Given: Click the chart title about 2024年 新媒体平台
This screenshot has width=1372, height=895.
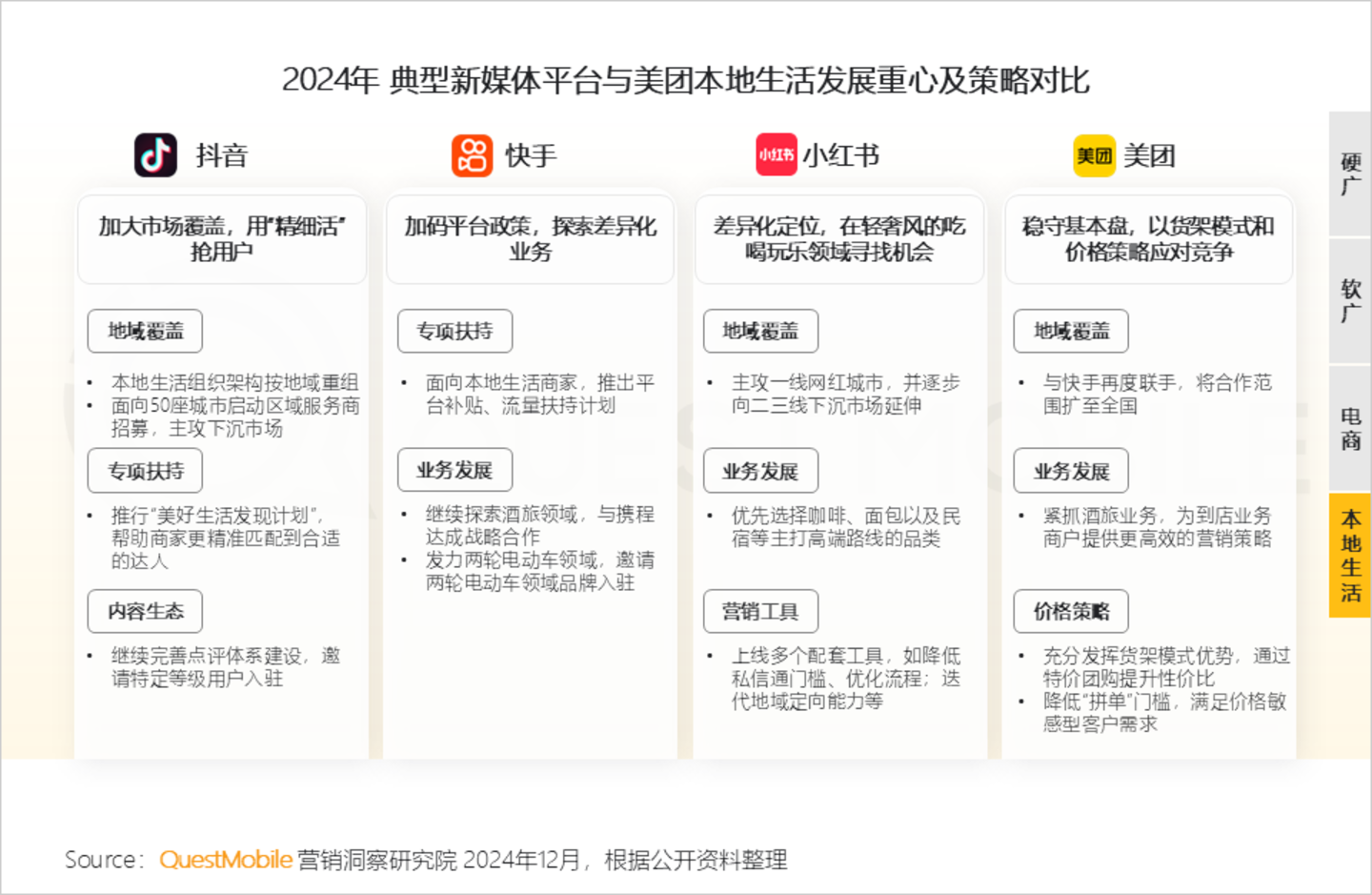Looking at the screenshot, I should point(685,80).
